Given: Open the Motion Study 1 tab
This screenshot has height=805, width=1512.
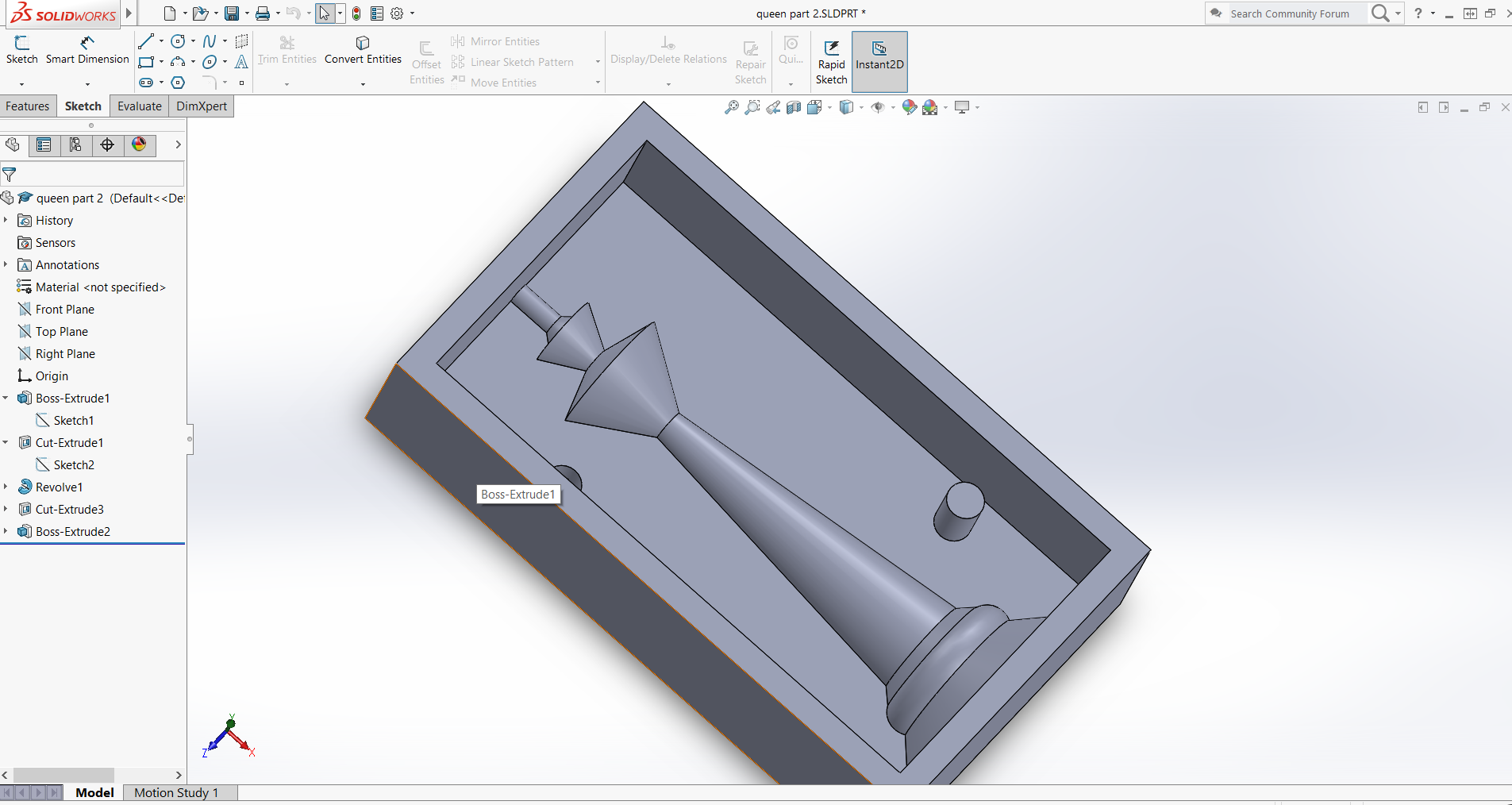Looking at the screenshot, I should click(176, 792).
